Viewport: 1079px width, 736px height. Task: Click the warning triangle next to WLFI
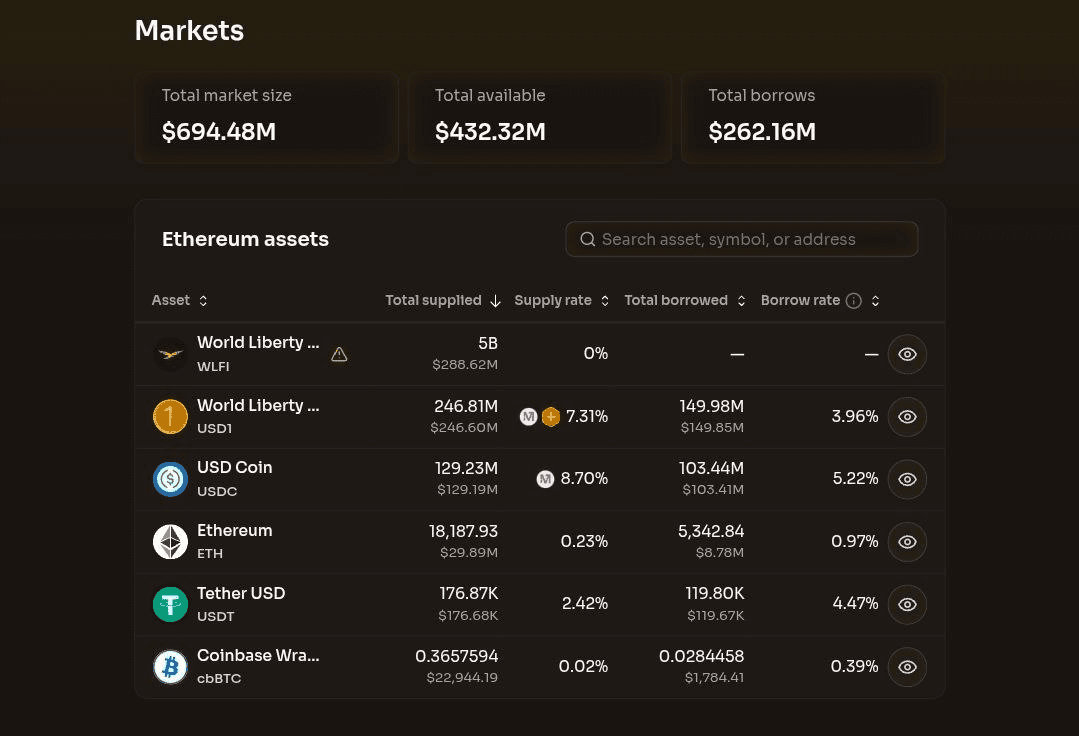point(339,354)
